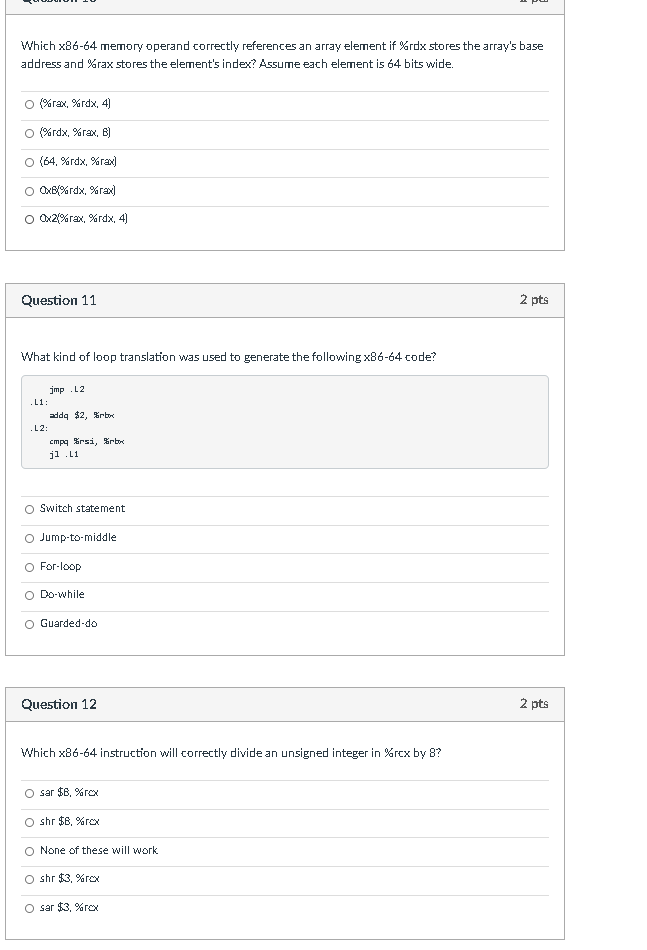Select 0x8(%rdx, %rax) option
647x950 pixels.
coord(30,190)
